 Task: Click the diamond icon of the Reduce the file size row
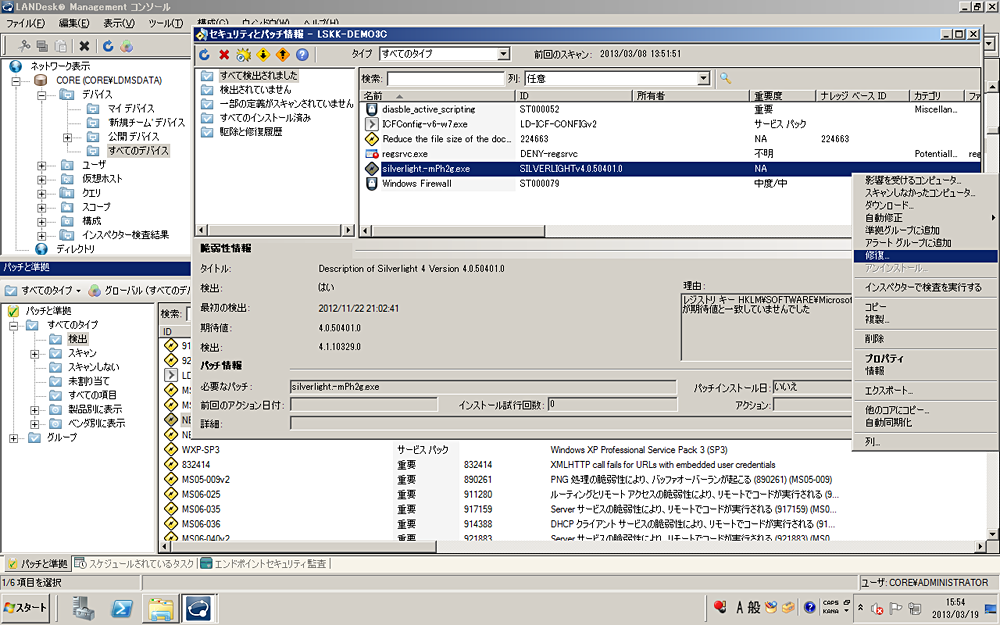(x=371, y=139)
